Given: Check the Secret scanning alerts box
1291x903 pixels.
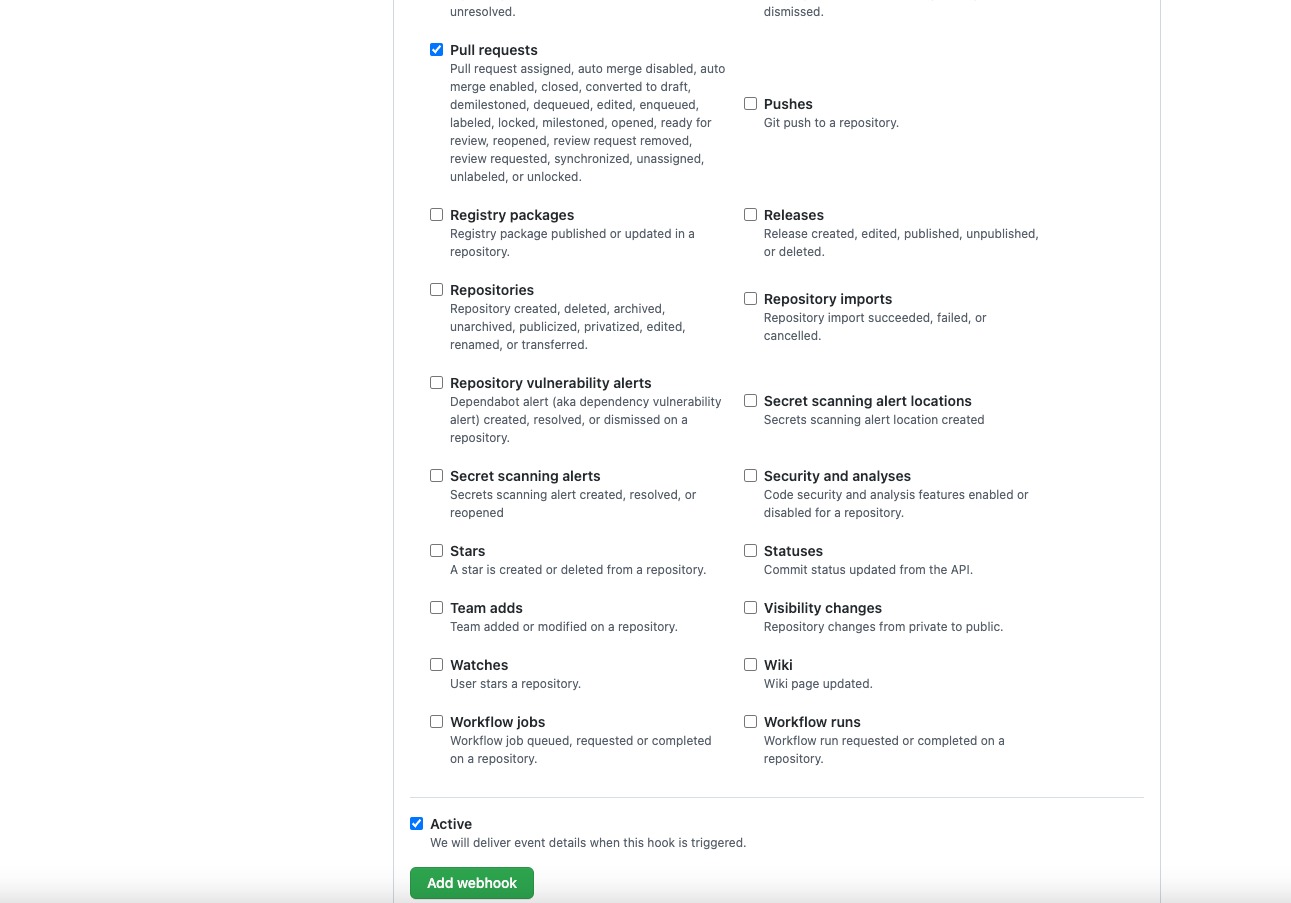Looking at the screenshot, I should tap(436, 475).
